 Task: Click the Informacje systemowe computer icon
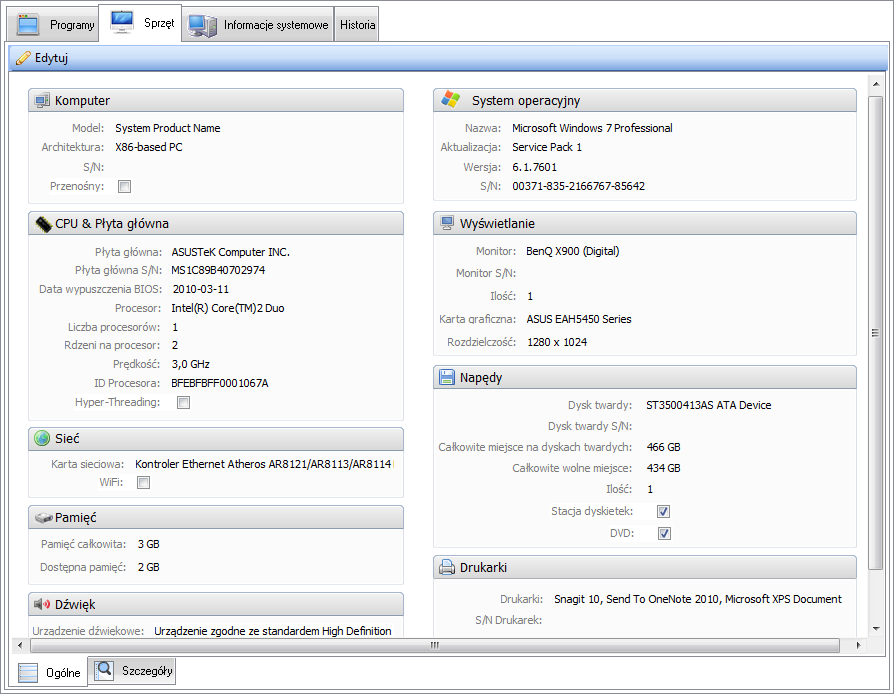[203, 25]
